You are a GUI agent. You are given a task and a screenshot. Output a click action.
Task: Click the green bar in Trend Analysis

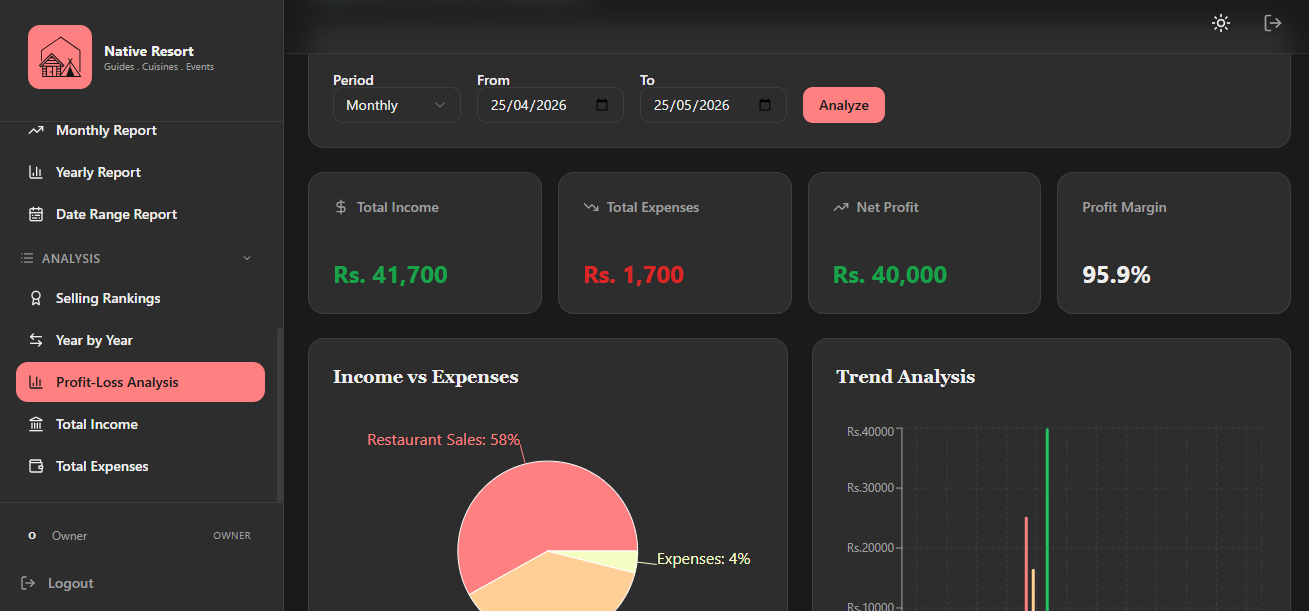pyautogui.click(x=1047, y=519)
